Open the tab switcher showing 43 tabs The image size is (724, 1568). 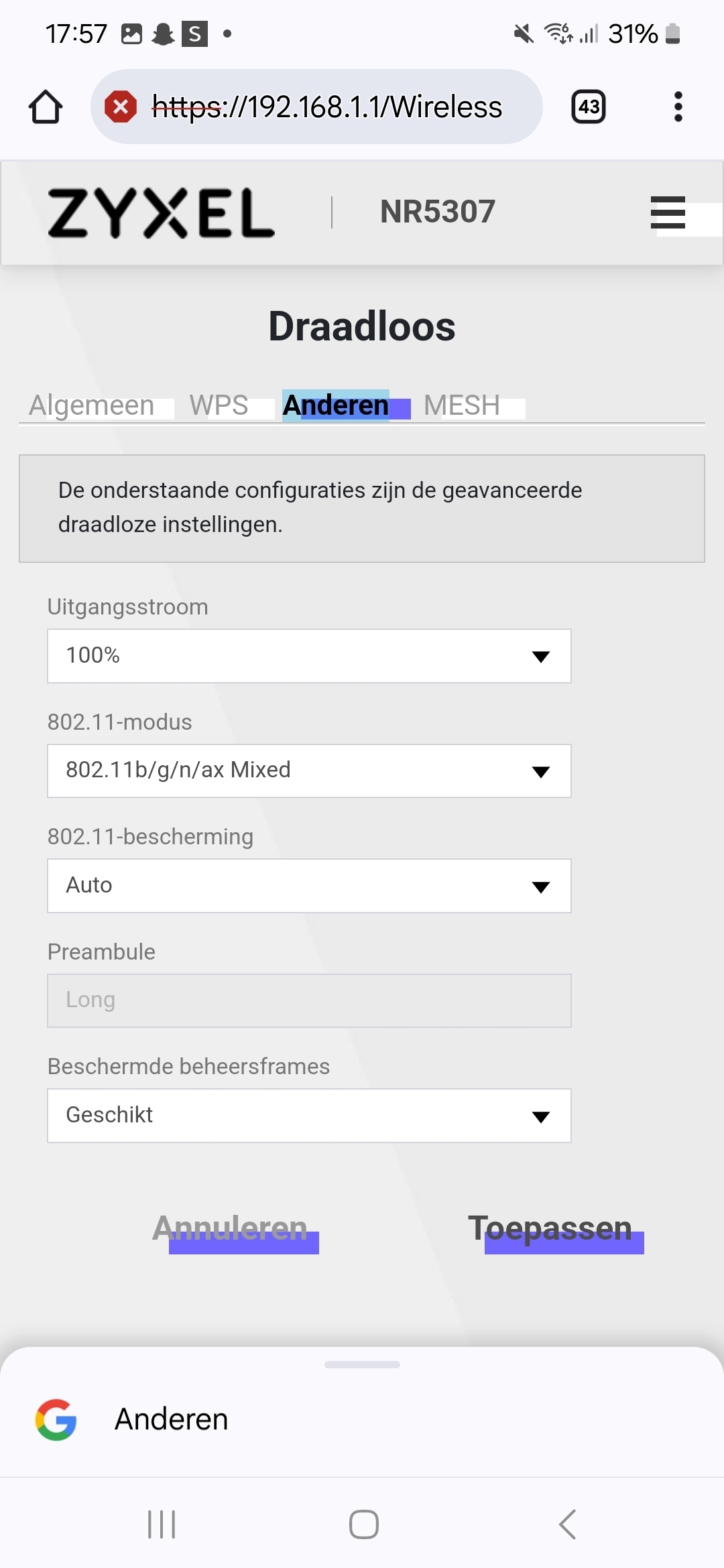[x=589, y=107]
